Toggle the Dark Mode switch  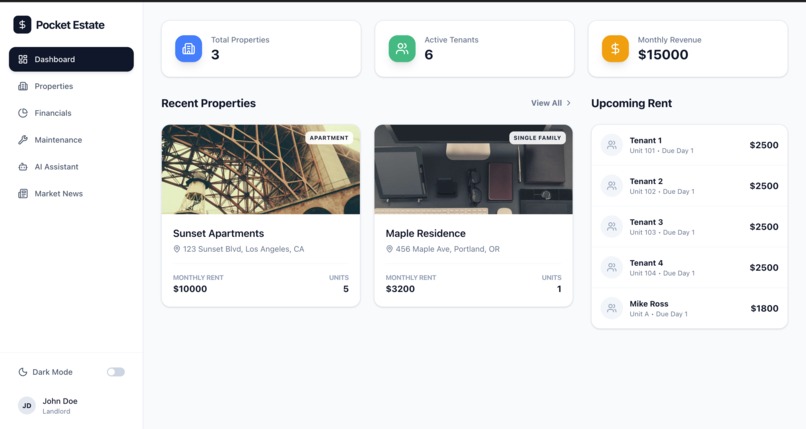point(116,372)
